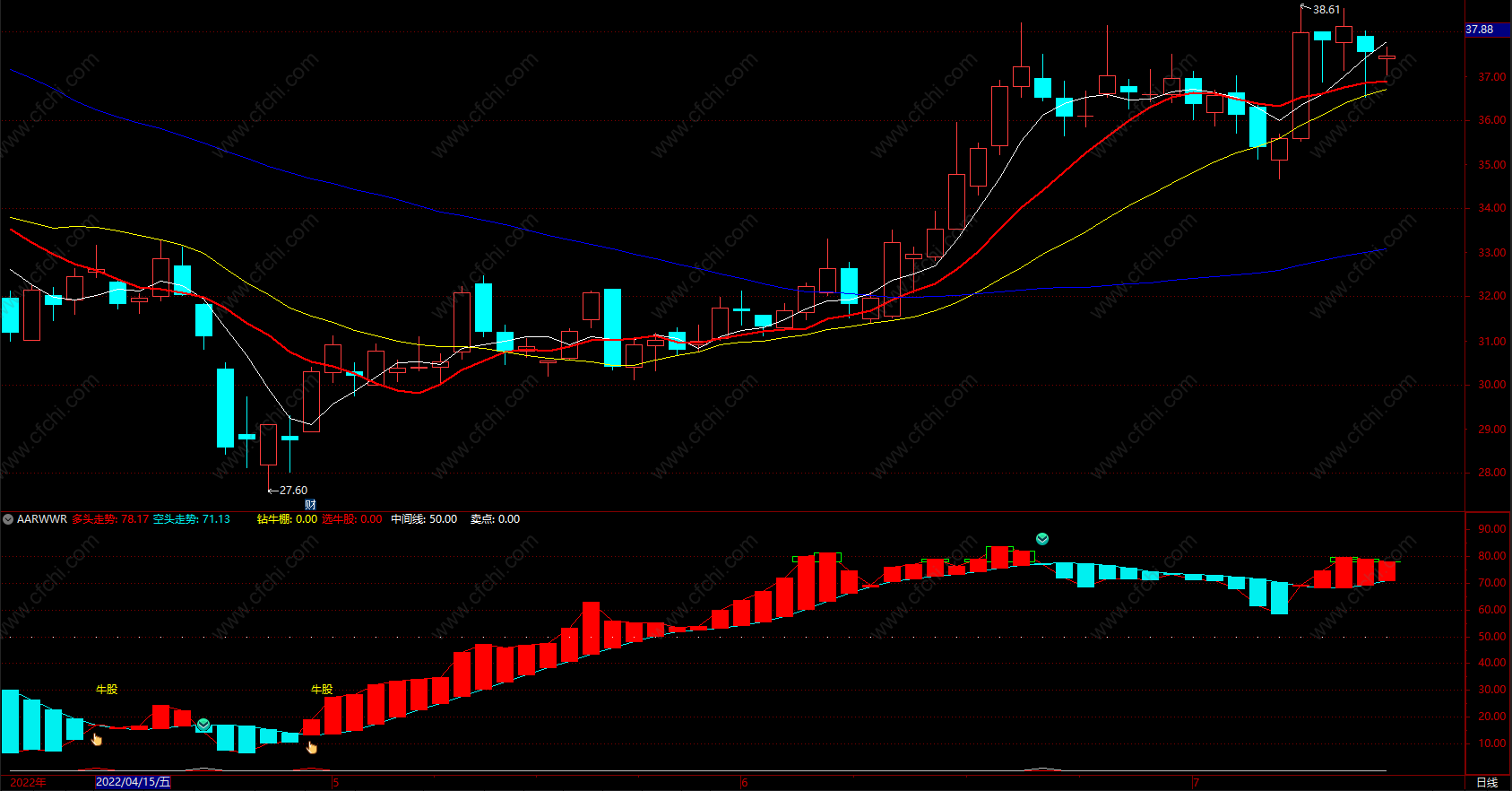Click the 33.00 price axis label
The image size is (1512, 791).
(1492, 253)
